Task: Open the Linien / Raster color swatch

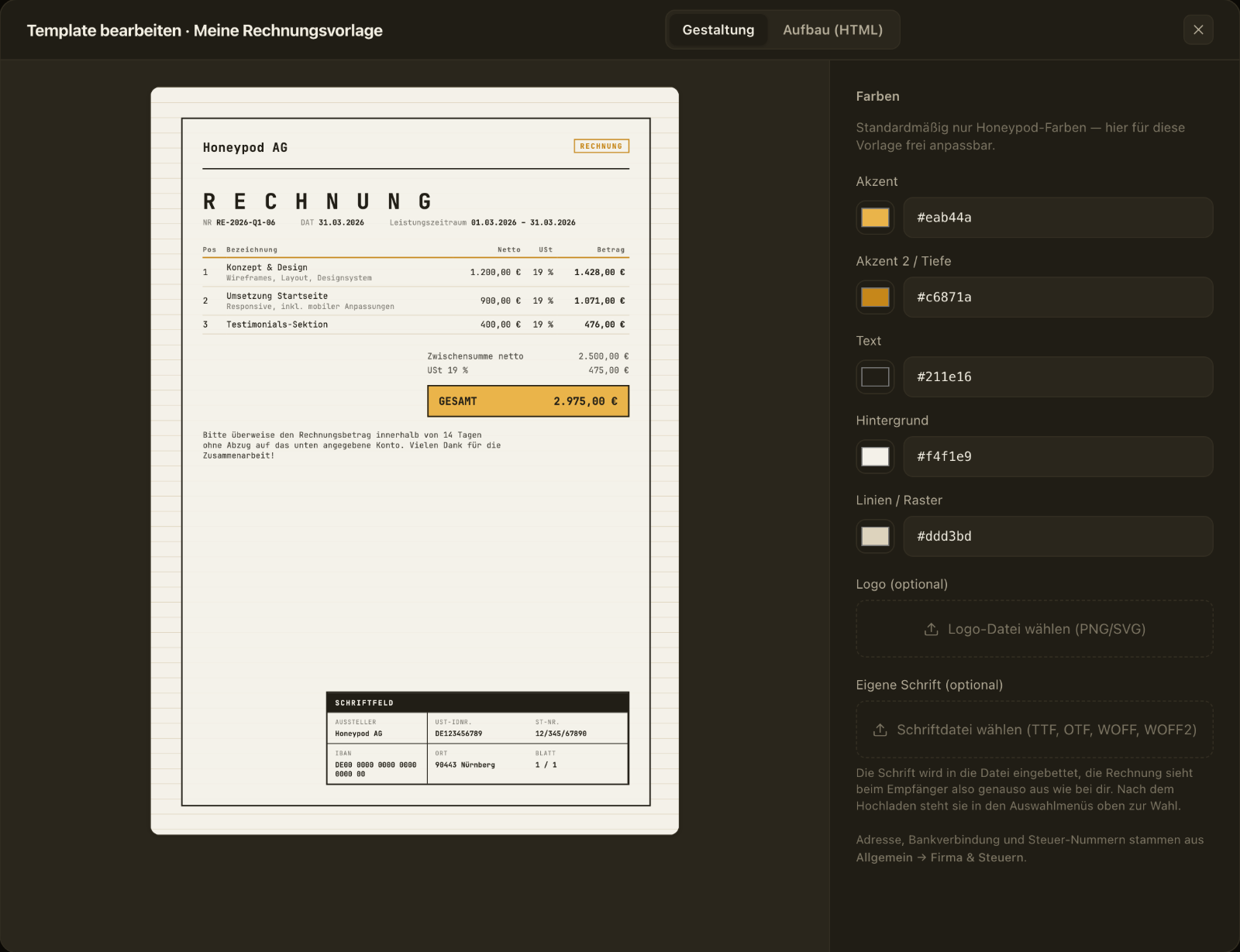Action: (x=875, y=536)
